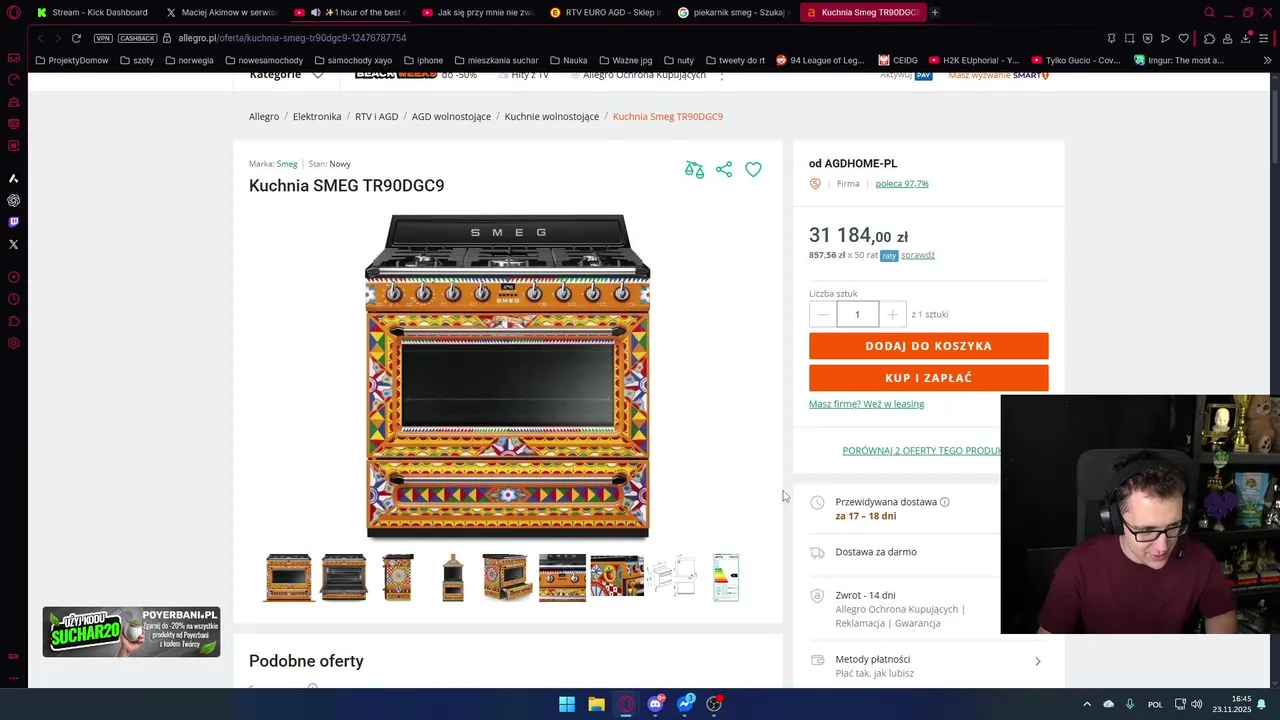This screenshot has height=720, width=1280.
Task: Increase quantity with the plus stepper
Action: (892, 314)
